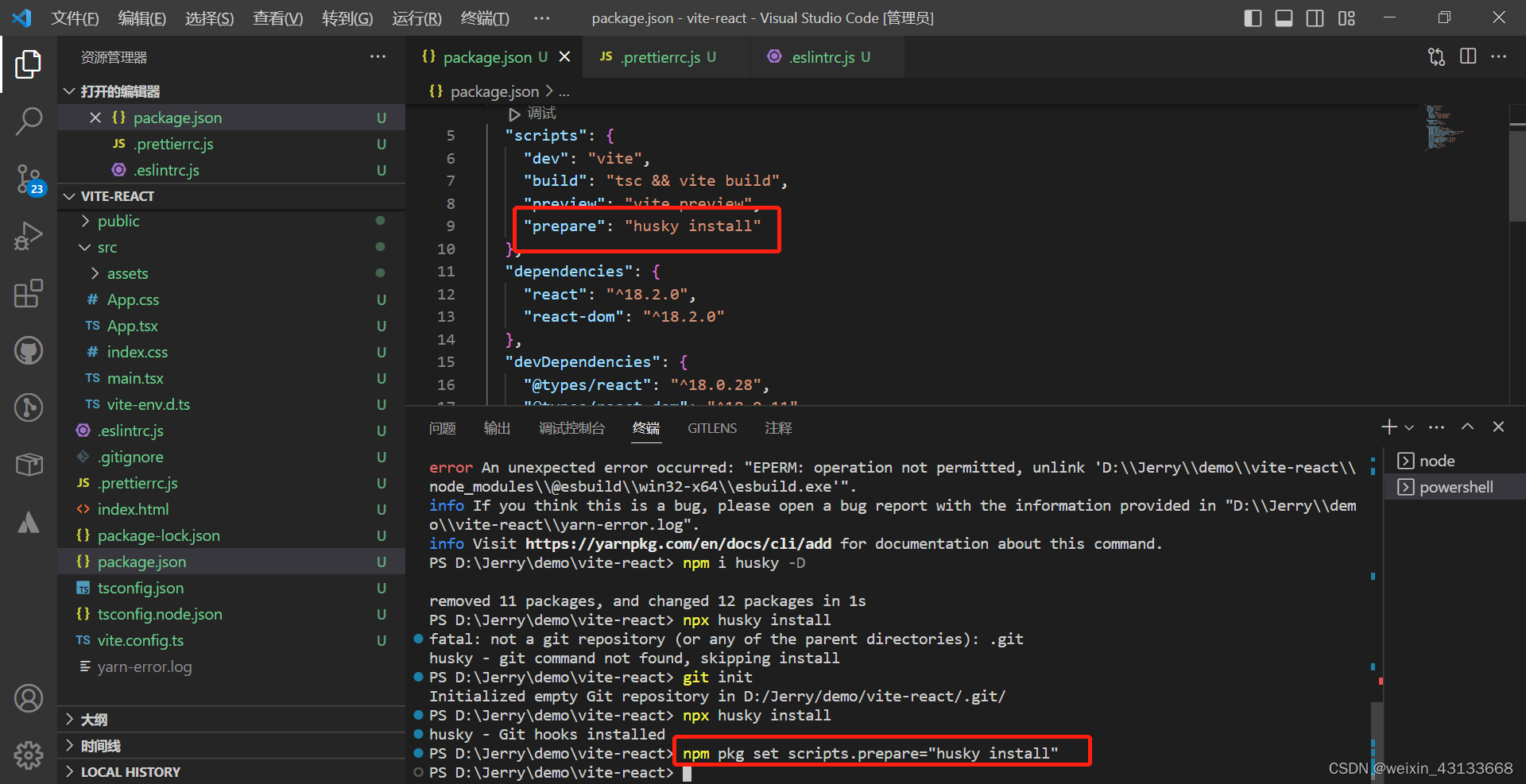Toggle bottom panel layout icon
The height and width of the screenshot is (784, 1526).
(x=1284, y=17)
